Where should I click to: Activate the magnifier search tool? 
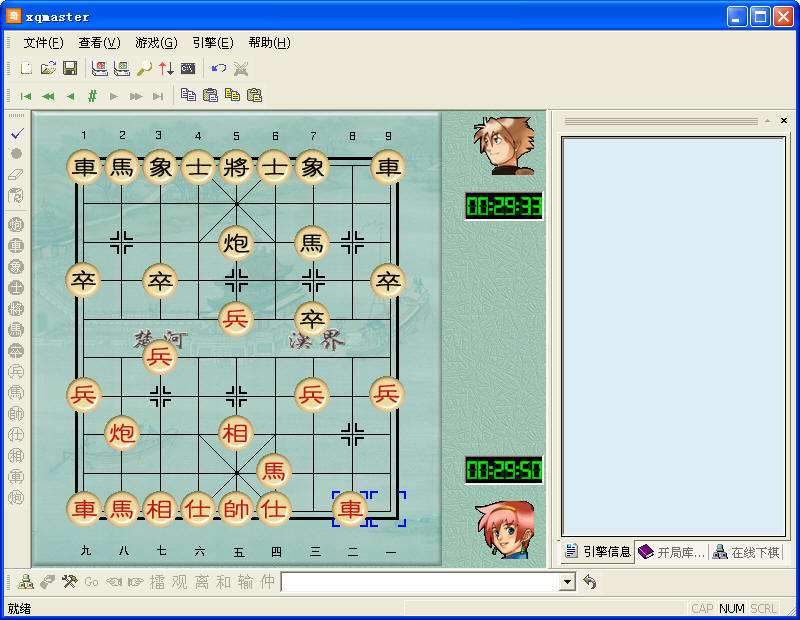click(144, 68)
